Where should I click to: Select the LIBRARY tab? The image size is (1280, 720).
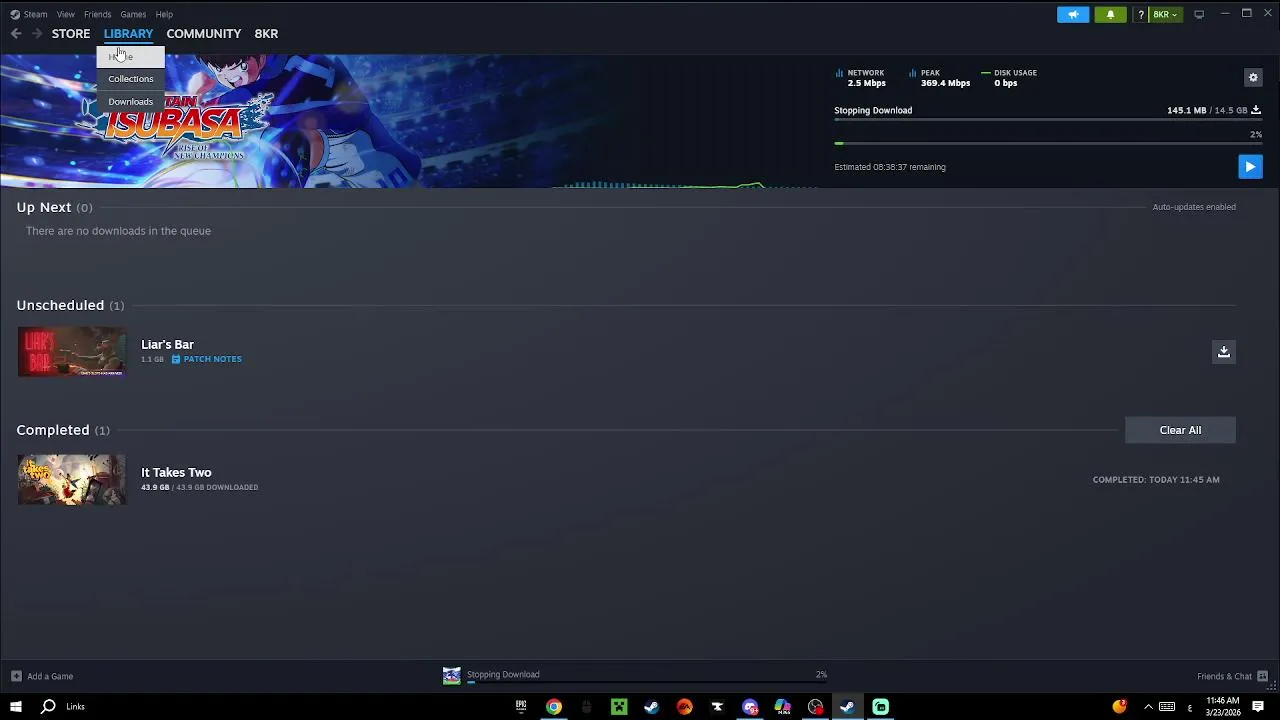pos(128,34)
